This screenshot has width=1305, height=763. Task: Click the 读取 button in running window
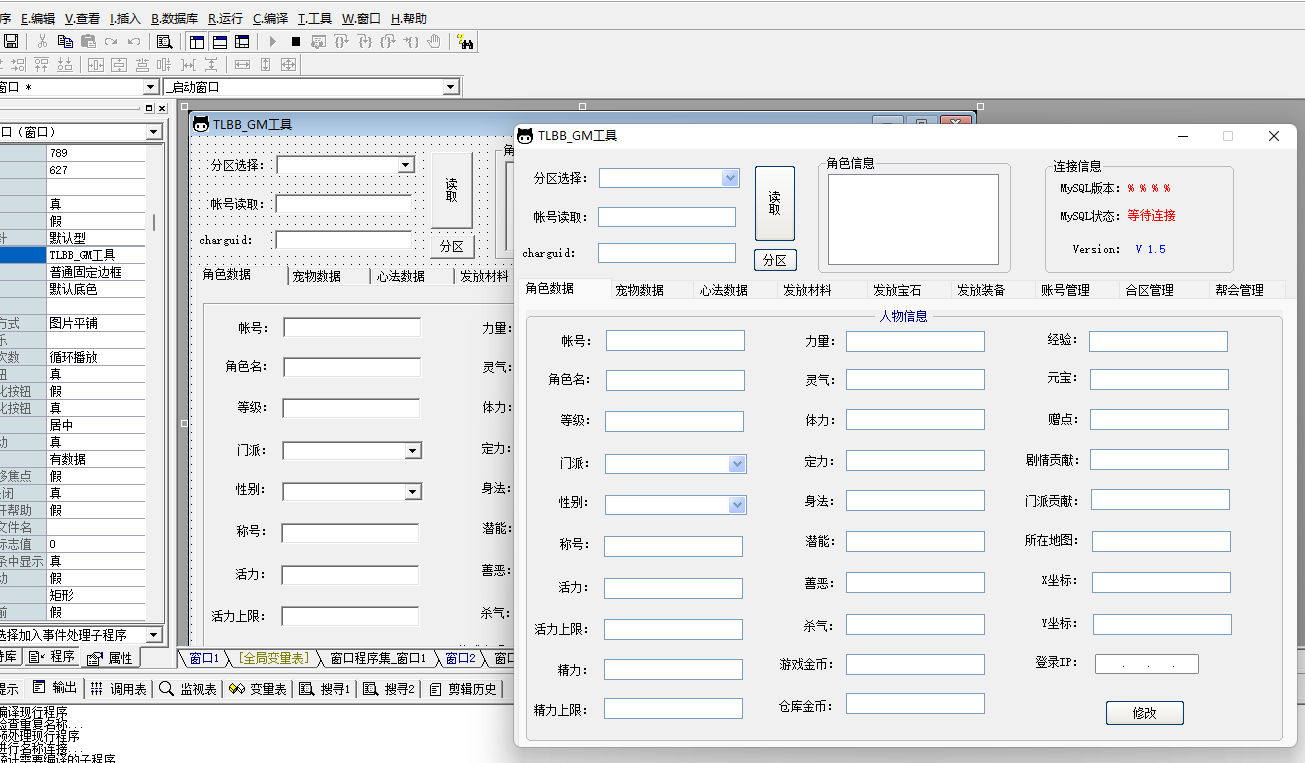774,203
